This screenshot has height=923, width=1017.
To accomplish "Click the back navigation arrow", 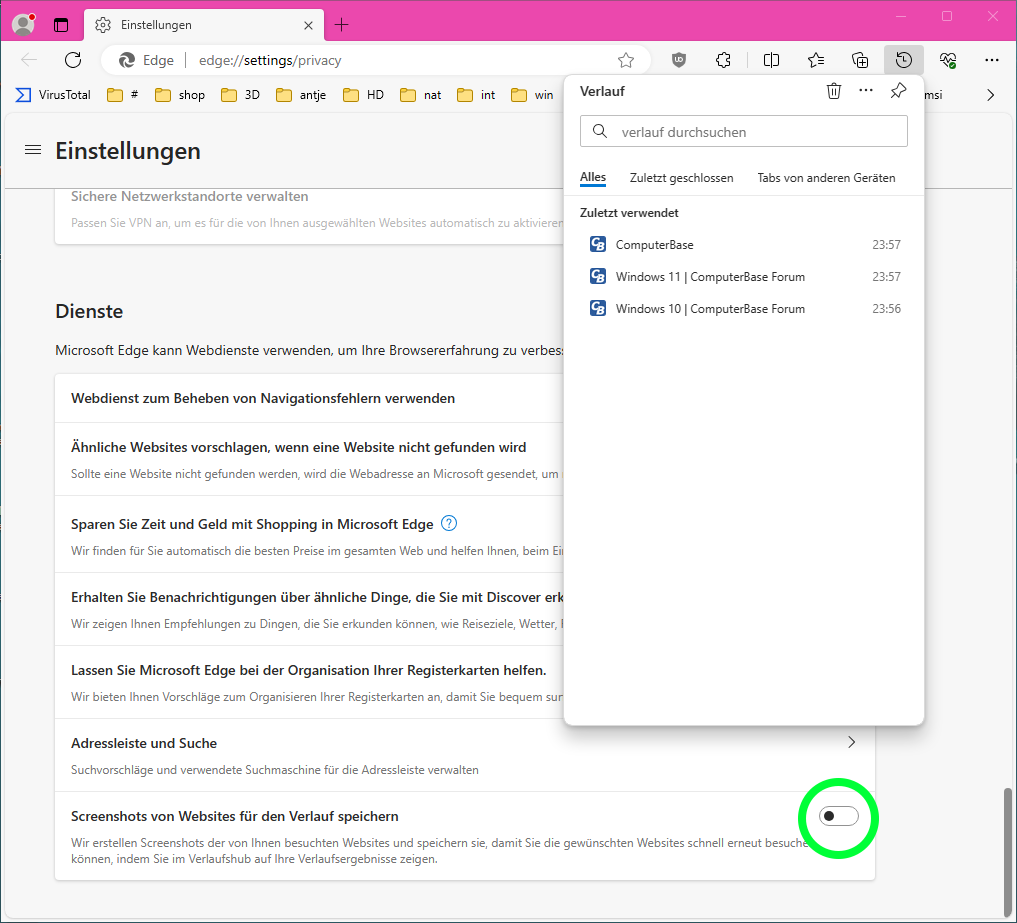I will [29, 60].
